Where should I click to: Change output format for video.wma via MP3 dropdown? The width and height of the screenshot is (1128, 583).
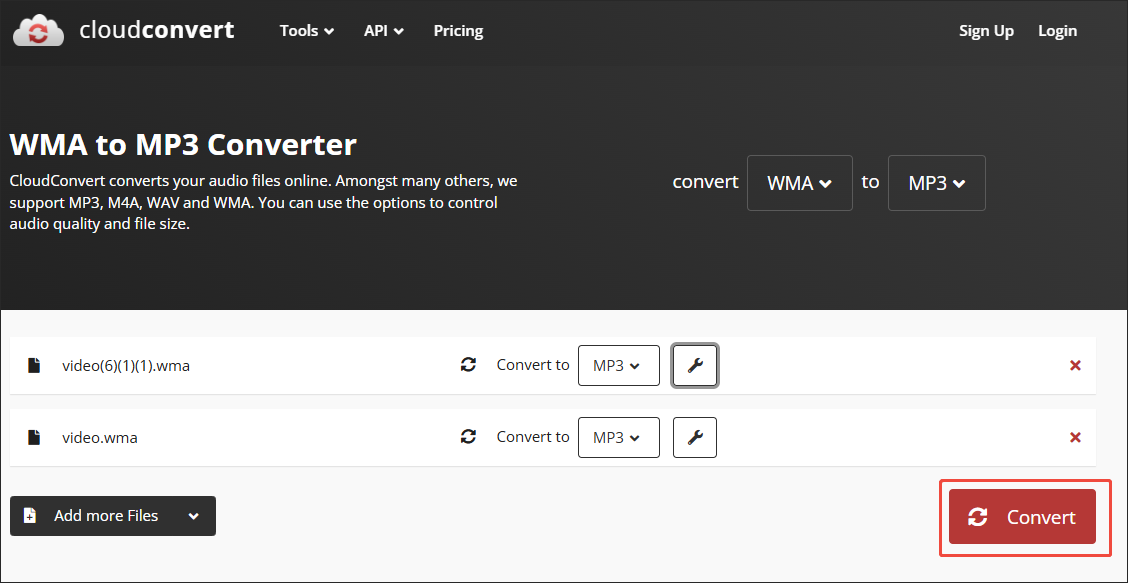pos(618,437)
